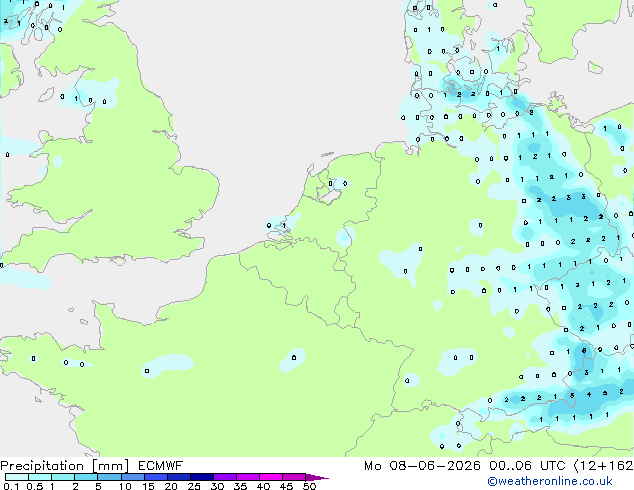Pick the 10–15 mm legend color box

tap(133, 477)
